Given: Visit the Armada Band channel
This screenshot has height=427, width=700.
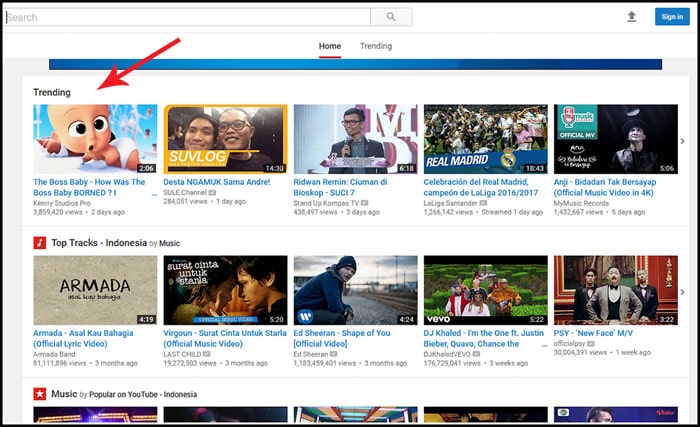Looking at the screenshot, I should coord(54,354).
